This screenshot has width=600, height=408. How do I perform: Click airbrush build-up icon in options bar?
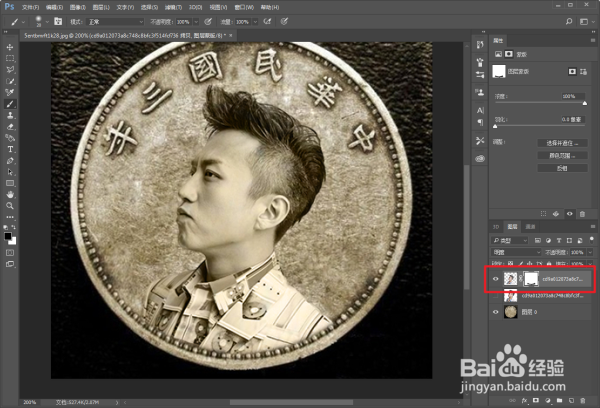267,21
